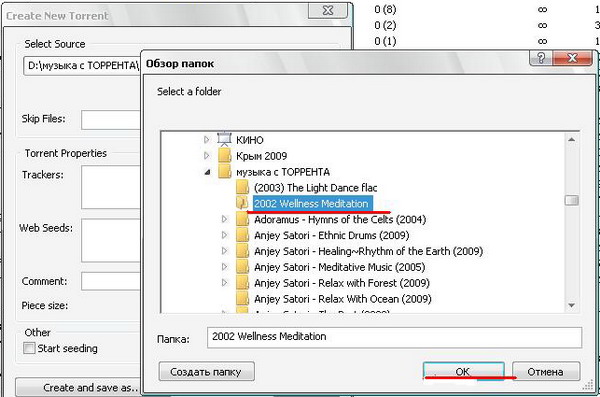Select Anjey Satori - Ethnic Drums (2009)
This screenshot has height=397, width=600.
coord(331,235)
